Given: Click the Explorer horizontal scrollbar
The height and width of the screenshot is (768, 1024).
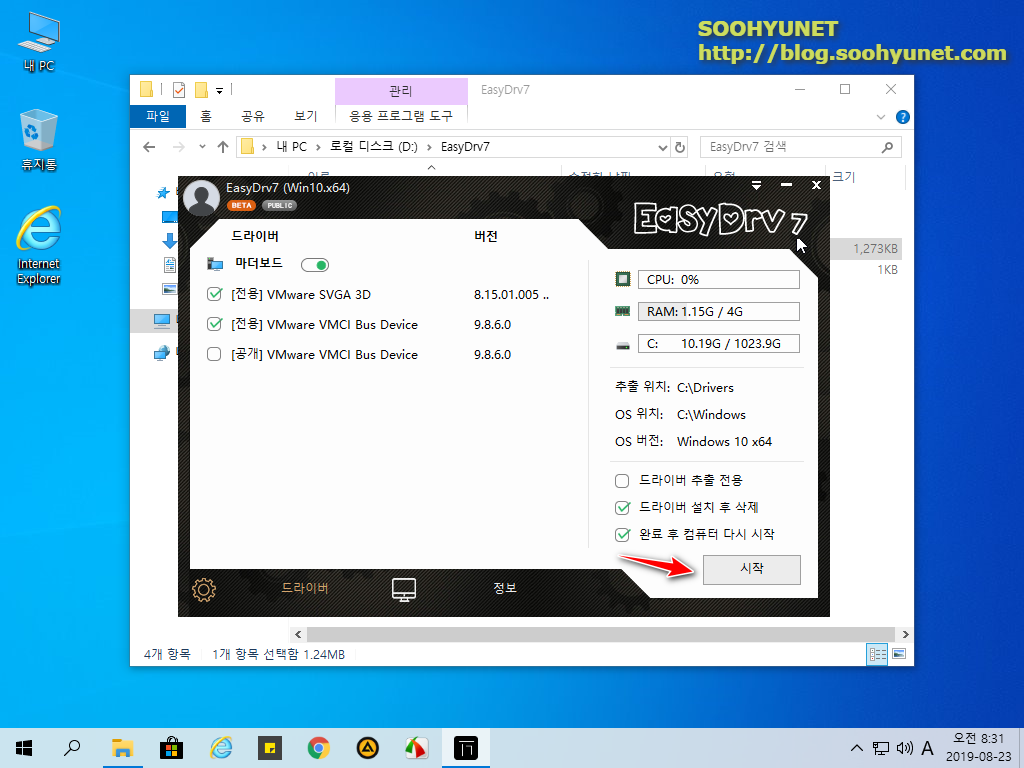Looking at the screenshot, I should [x=600, y=634].
